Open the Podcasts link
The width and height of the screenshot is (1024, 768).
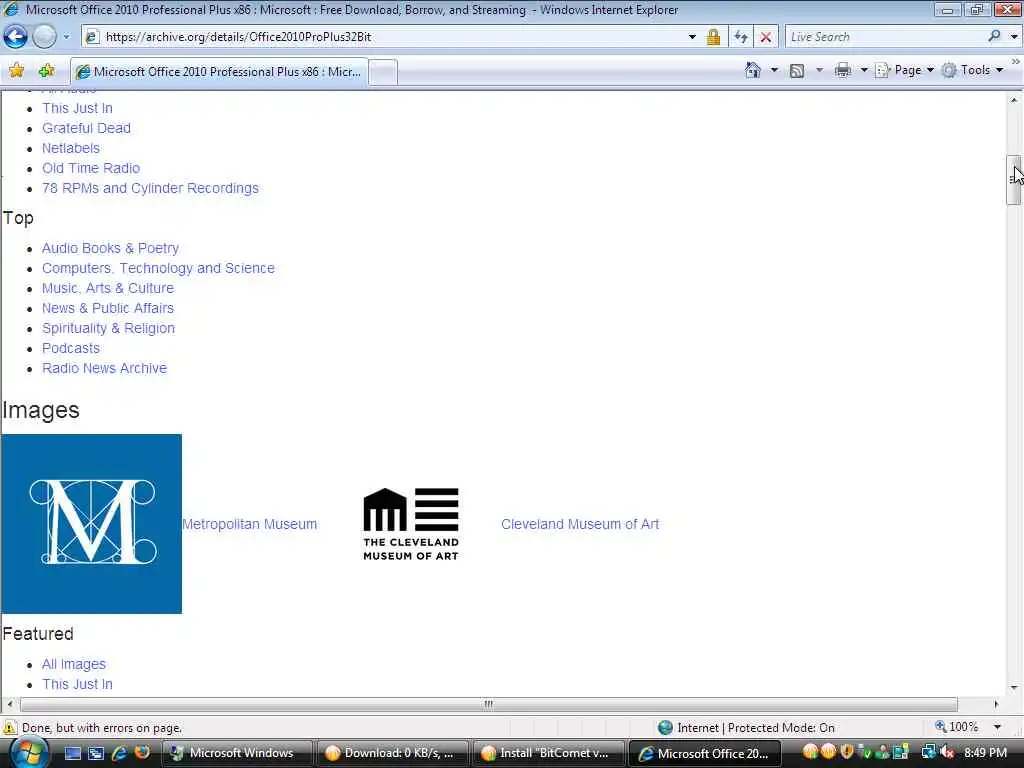[x=71, y=348]
